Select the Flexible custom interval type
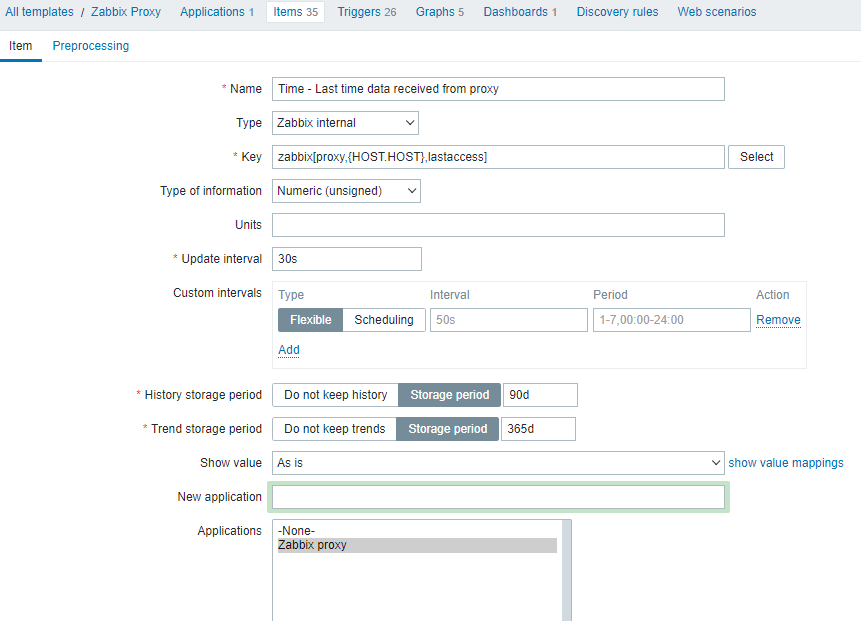Viewport: 861px width, 621px height. pyautogui.click(x=310, y=320)
